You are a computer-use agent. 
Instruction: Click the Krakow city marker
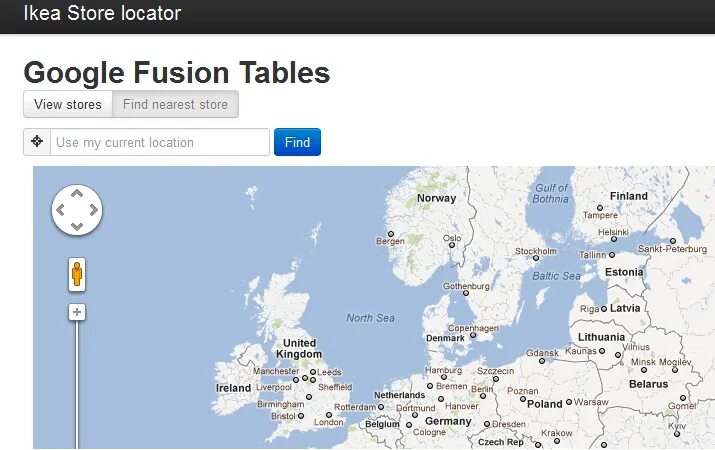[x=557, y=441]
